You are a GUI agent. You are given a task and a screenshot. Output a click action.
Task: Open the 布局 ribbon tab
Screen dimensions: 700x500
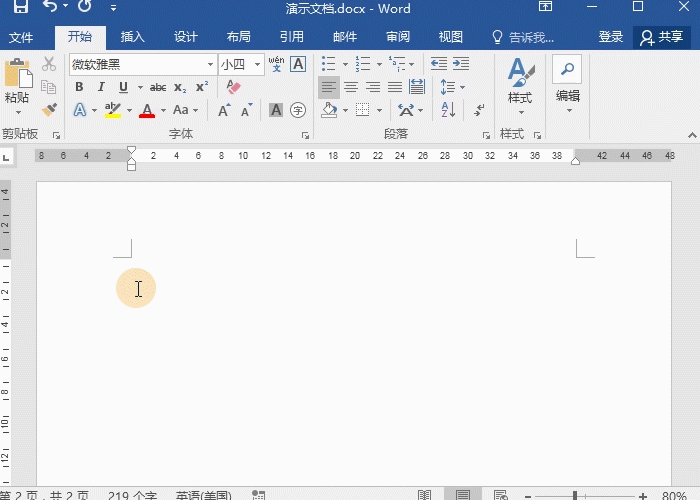point(238,37)
